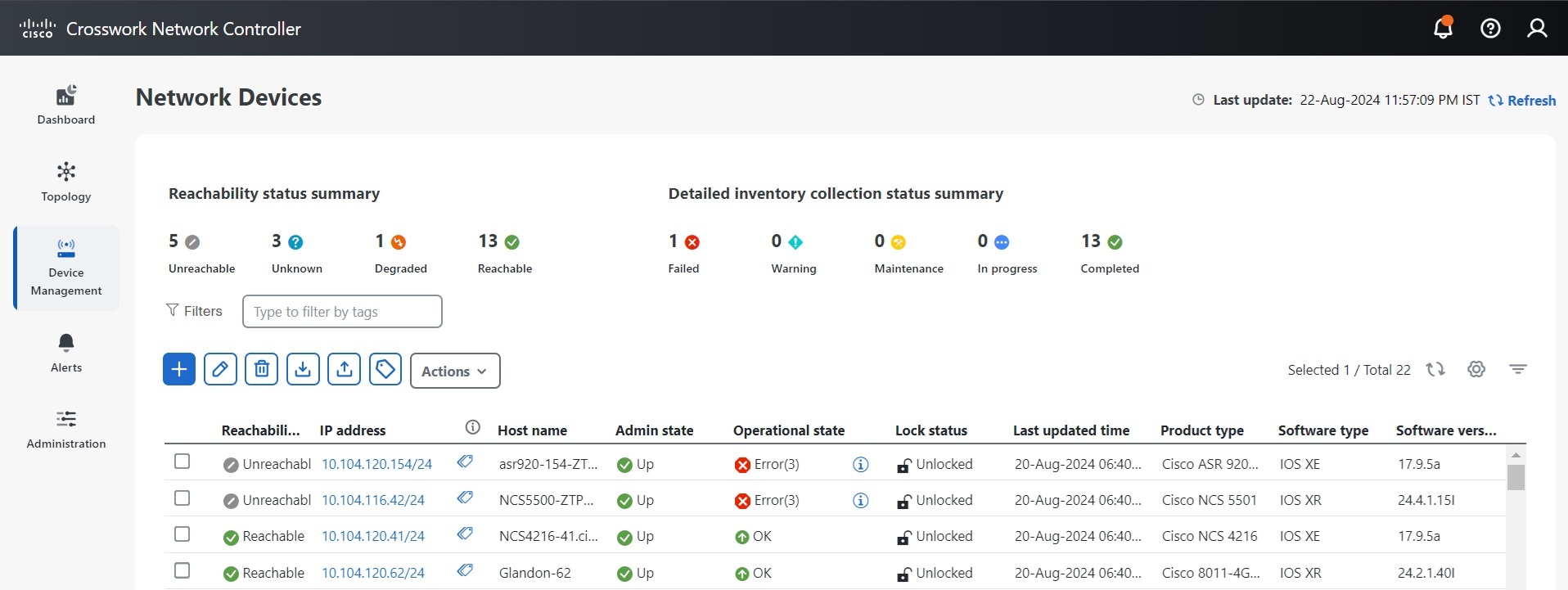This screenshot has height=590, width=1568.
Task: Click the Cisco logo in the header
Action: [x=37, y=29]
